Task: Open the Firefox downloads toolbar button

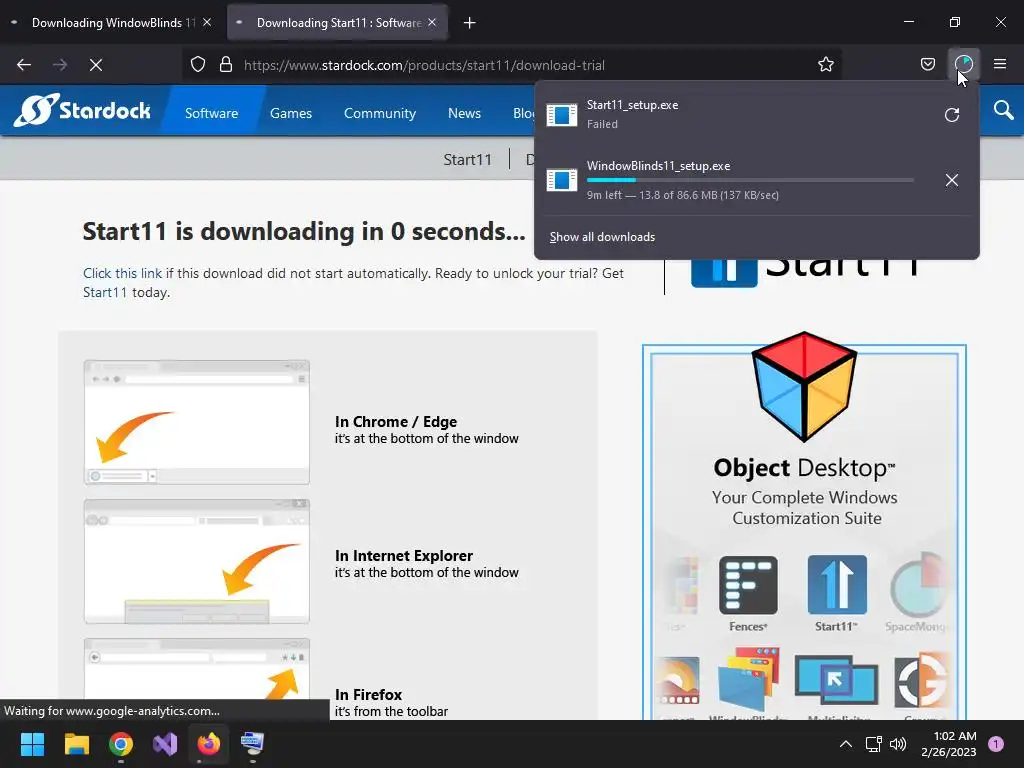Action: (x=964, y=64)
